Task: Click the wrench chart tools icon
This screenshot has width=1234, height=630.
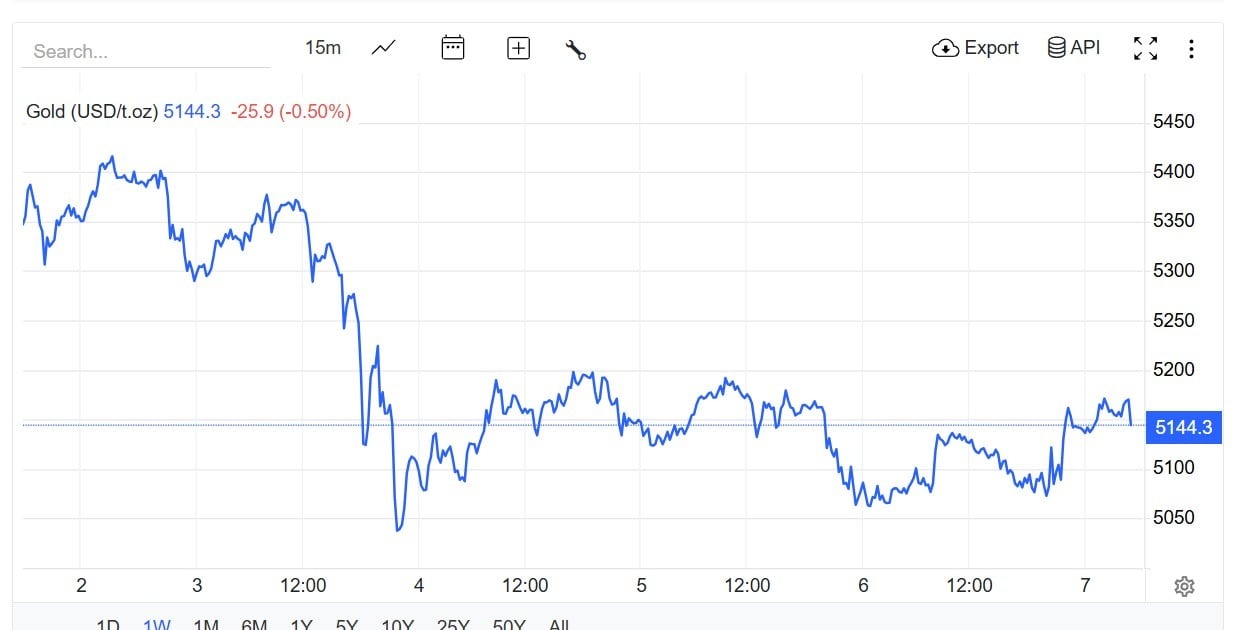Action: pos(577,48)
